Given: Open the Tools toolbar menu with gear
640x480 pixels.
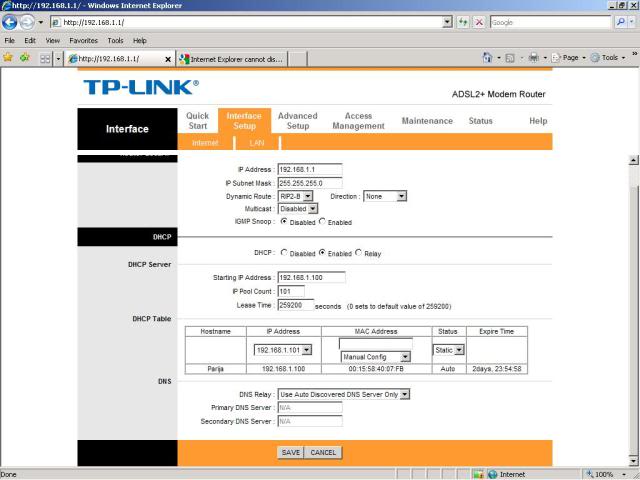Looking at the screenshot, I should point(608,58).
